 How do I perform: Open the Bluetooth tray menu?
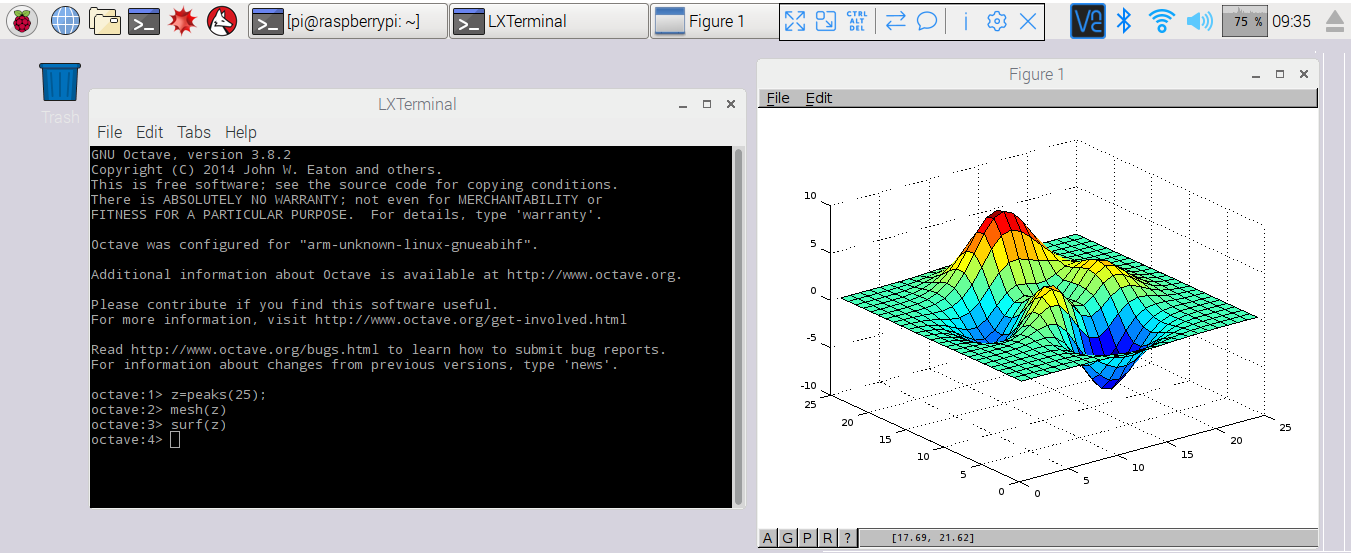coord(1124,21)
